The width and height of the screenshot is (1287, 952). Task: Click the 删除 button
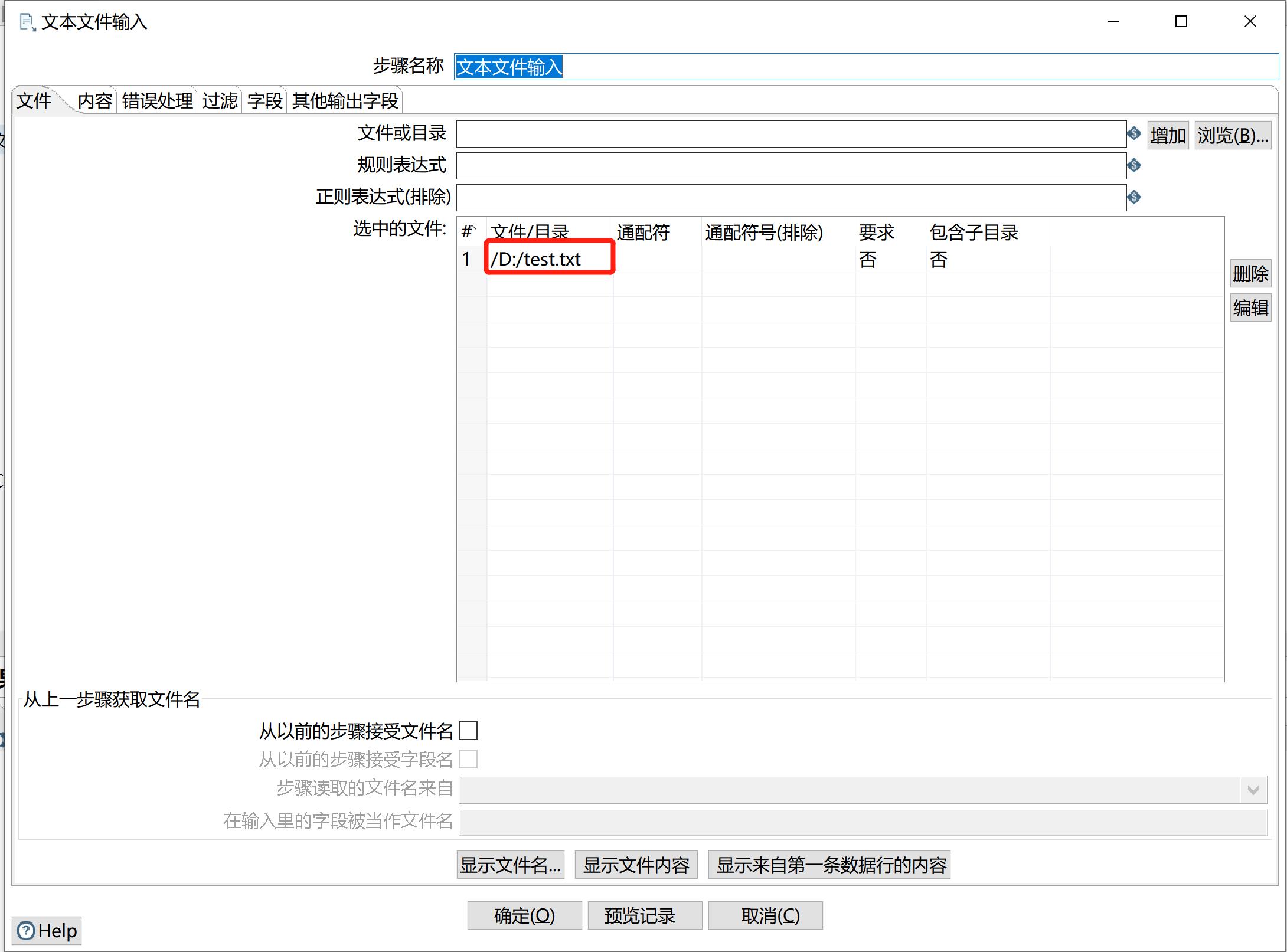pos(1250,274)
